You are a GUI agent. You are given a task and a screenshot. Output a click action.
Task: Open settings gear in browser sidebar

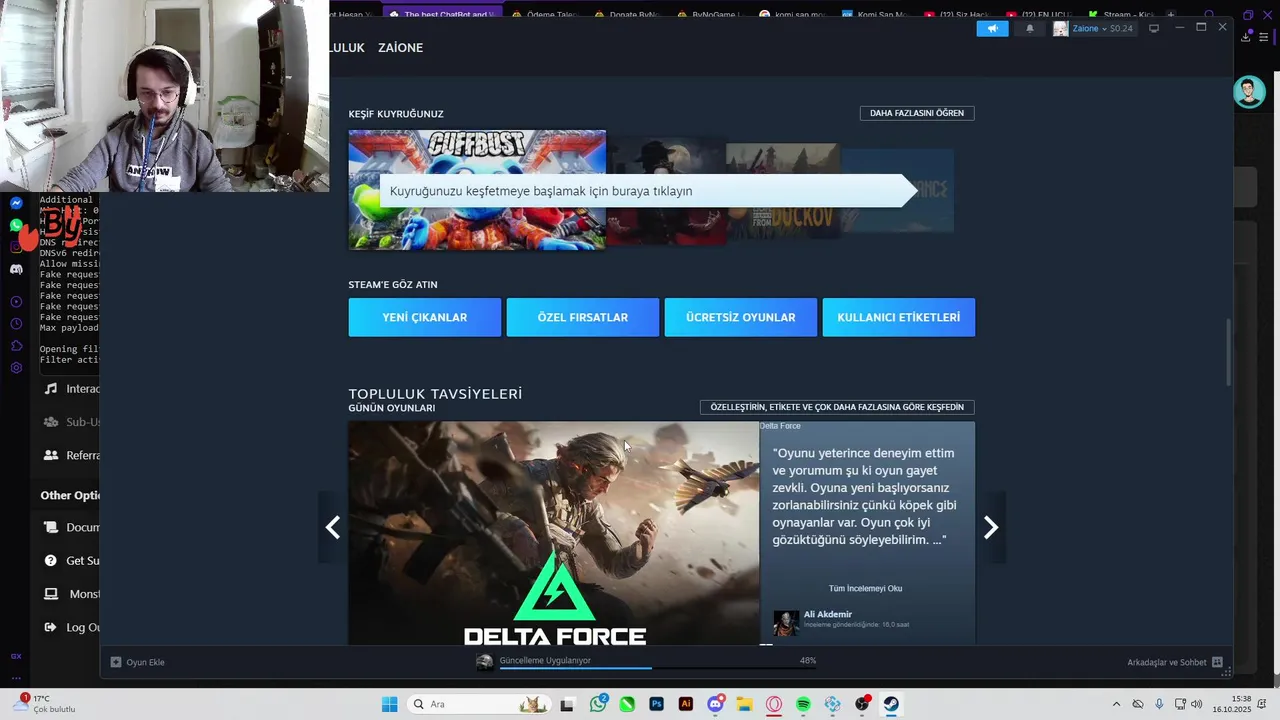coord(16,368)
